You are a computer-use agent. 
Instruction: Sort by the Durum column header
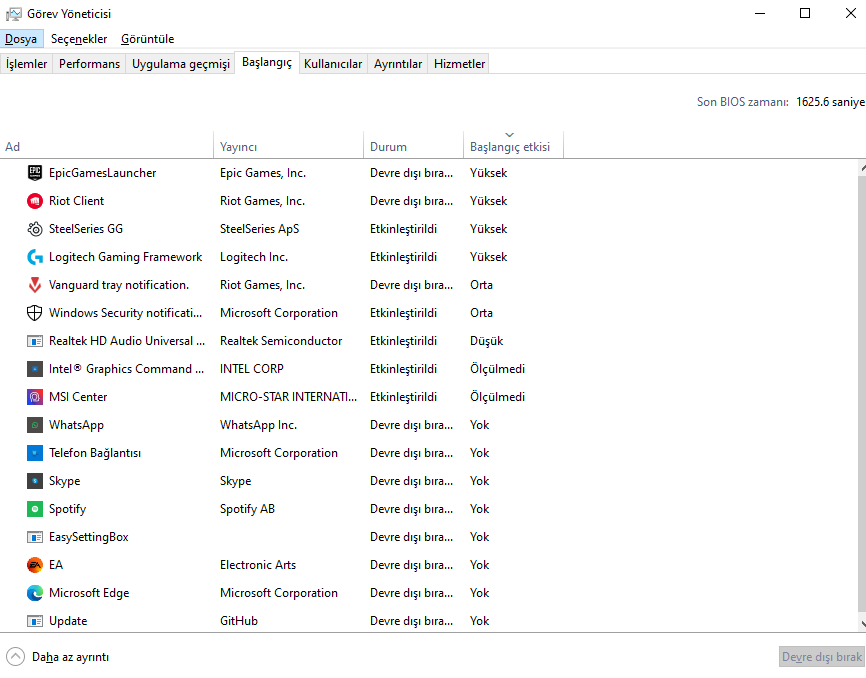pyautogui.click(x=413, y=145)
